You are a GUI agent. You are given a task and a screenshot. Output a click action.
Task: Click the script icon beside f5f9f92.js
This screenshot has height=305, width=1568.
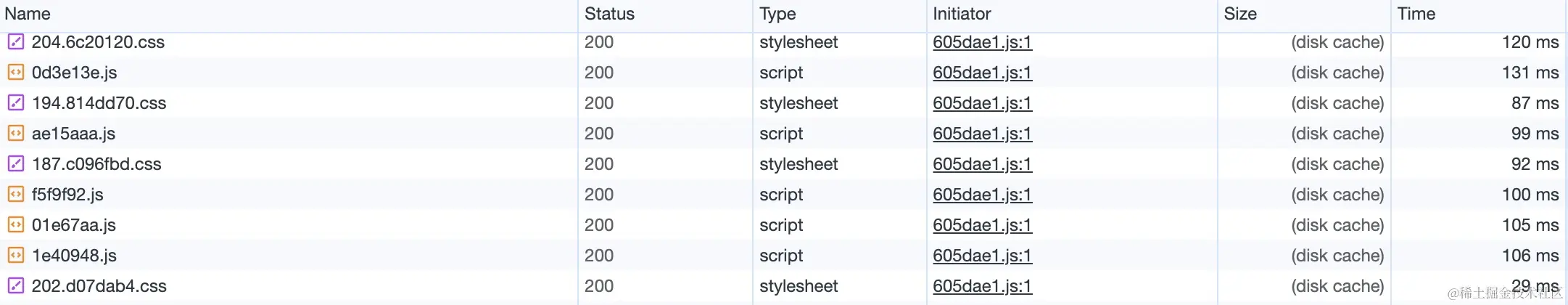(15, 195)
